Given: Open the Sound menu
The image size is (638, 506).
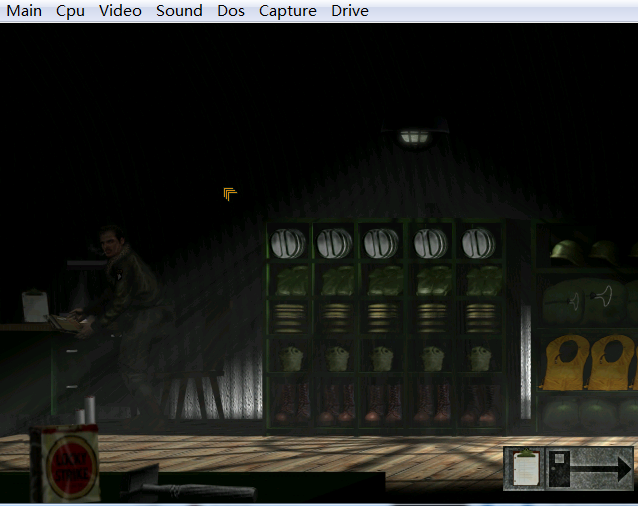Looking at the screenshot, I should point(179,11).
